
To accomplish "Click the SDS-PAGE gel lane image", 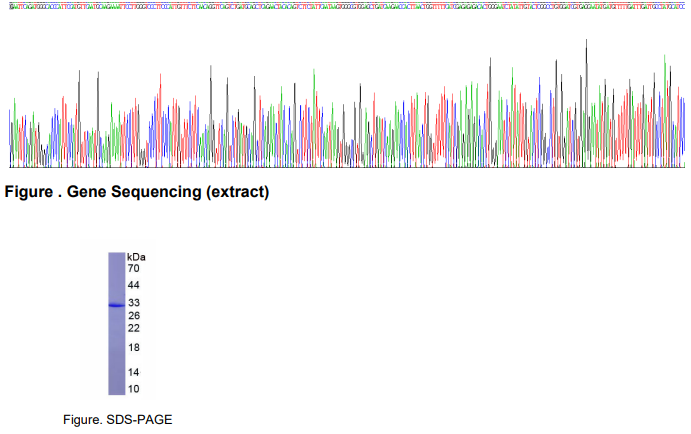I will point(117,323).
